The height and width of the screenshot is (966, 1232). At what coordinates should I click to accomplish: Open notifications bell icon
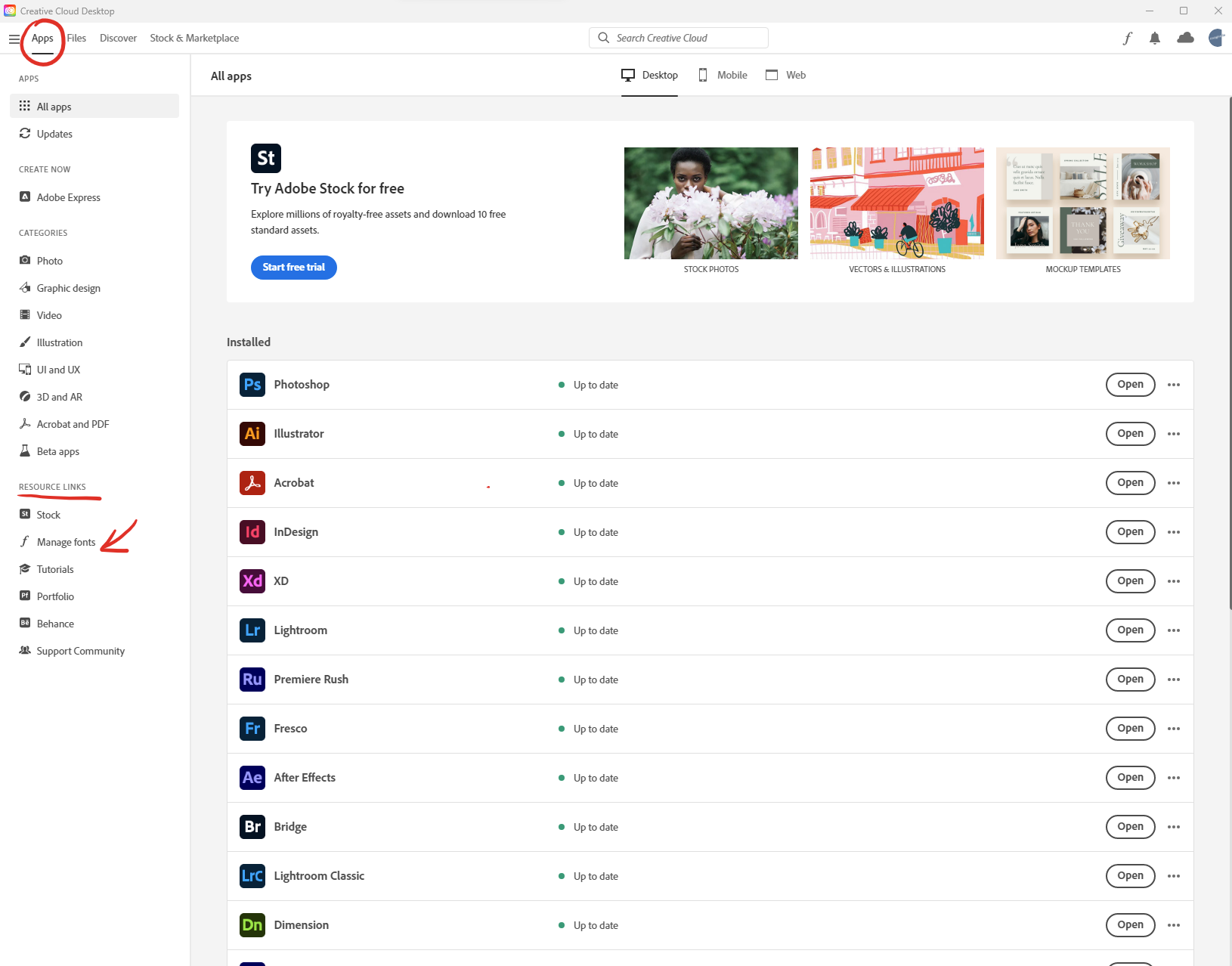pos(1155,38)
